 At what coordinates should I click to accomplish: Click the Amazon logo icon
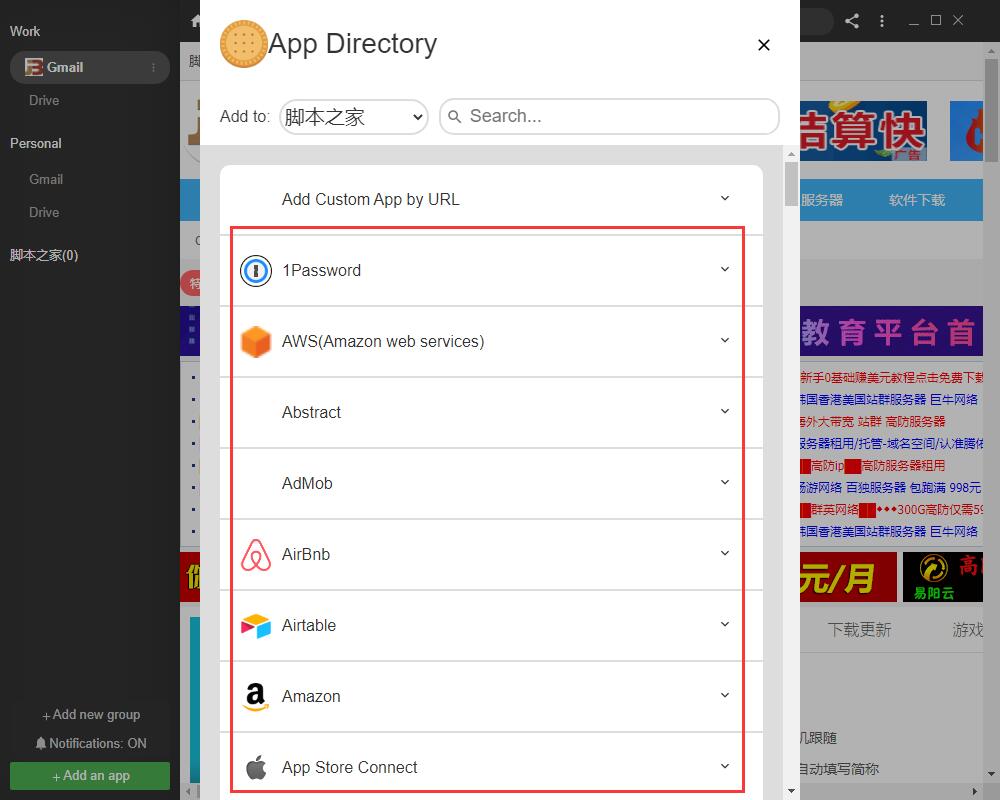click(256, 697)
